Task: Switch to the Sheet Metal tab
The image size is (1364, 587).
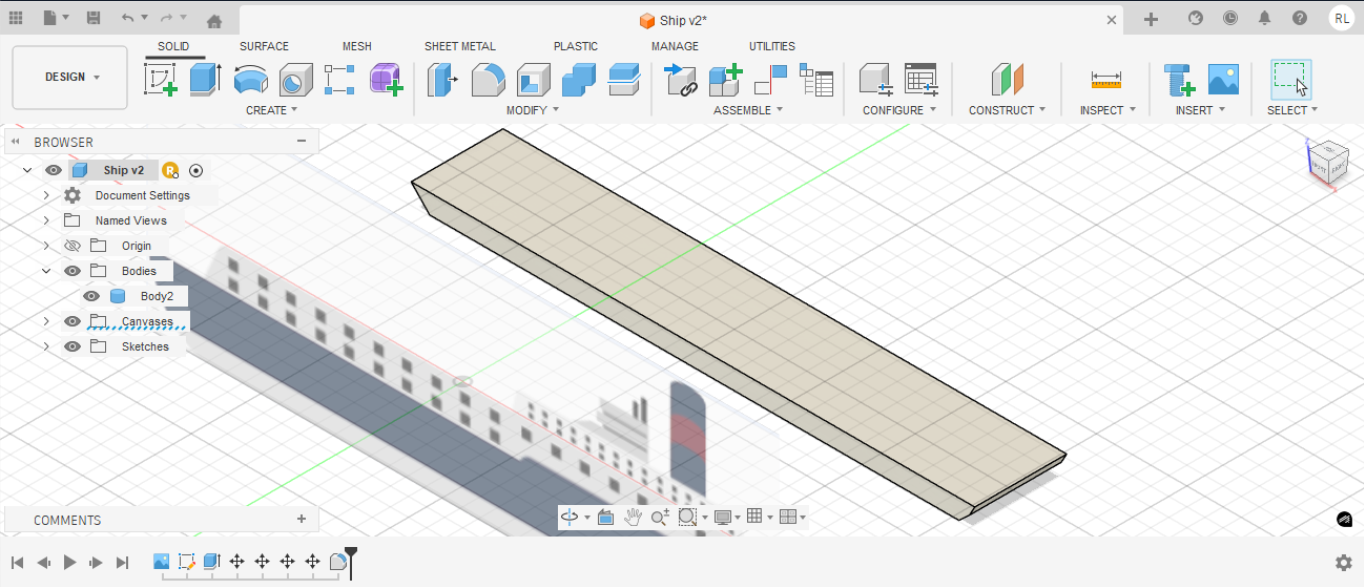Action: [460, 46]
